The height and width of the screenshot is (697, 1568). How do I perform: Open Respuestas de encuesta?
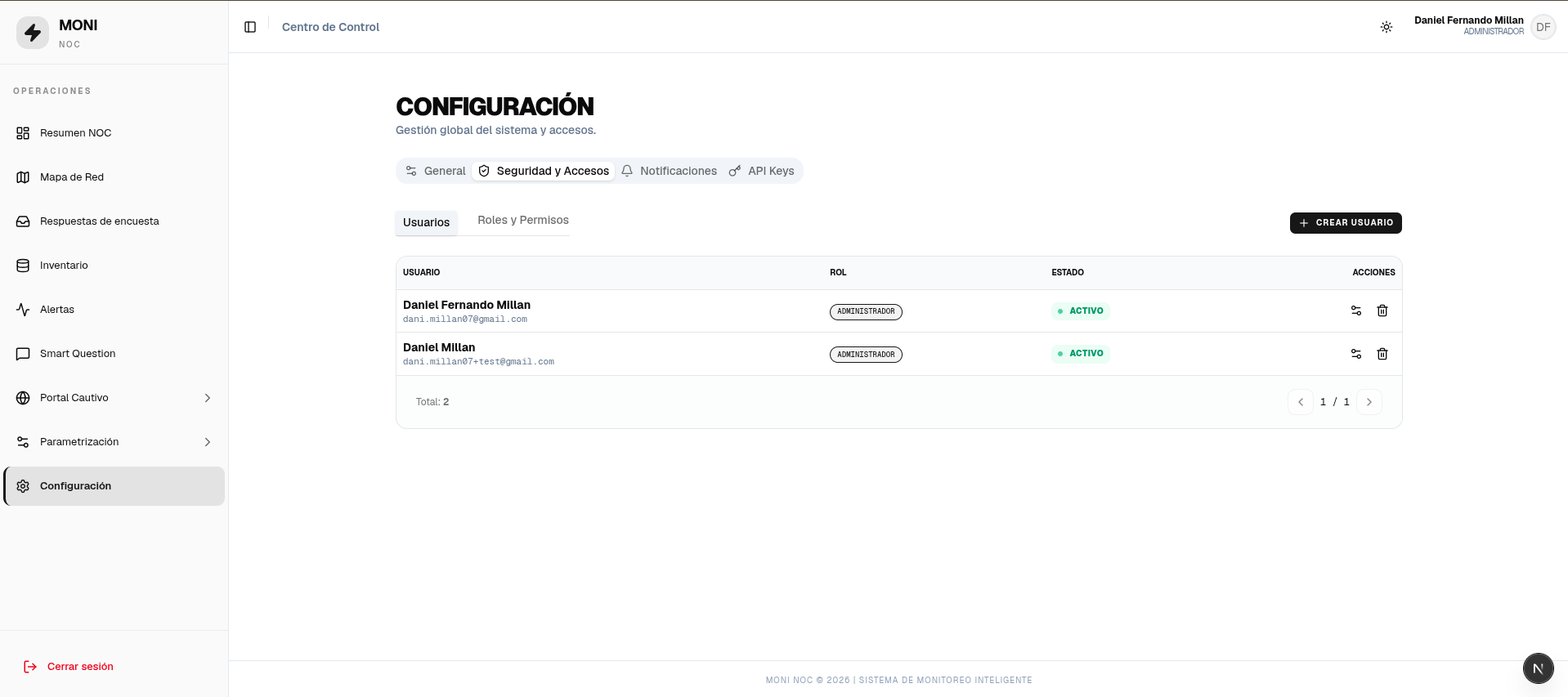pyautogui.click(x=114, y=221)
